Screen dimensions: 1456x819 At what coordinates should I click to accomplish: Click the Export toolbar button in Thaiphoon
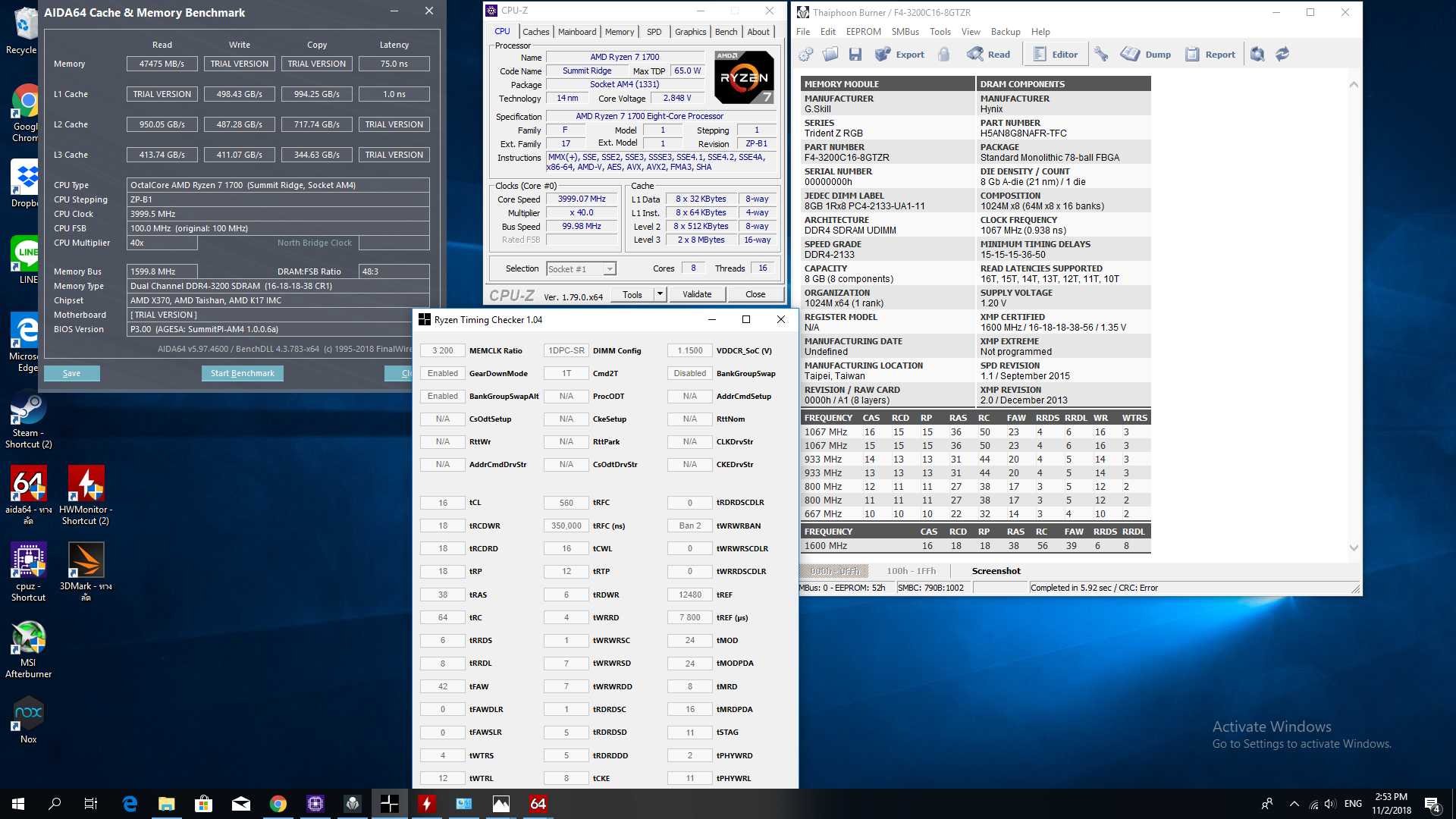coord(900,55)
